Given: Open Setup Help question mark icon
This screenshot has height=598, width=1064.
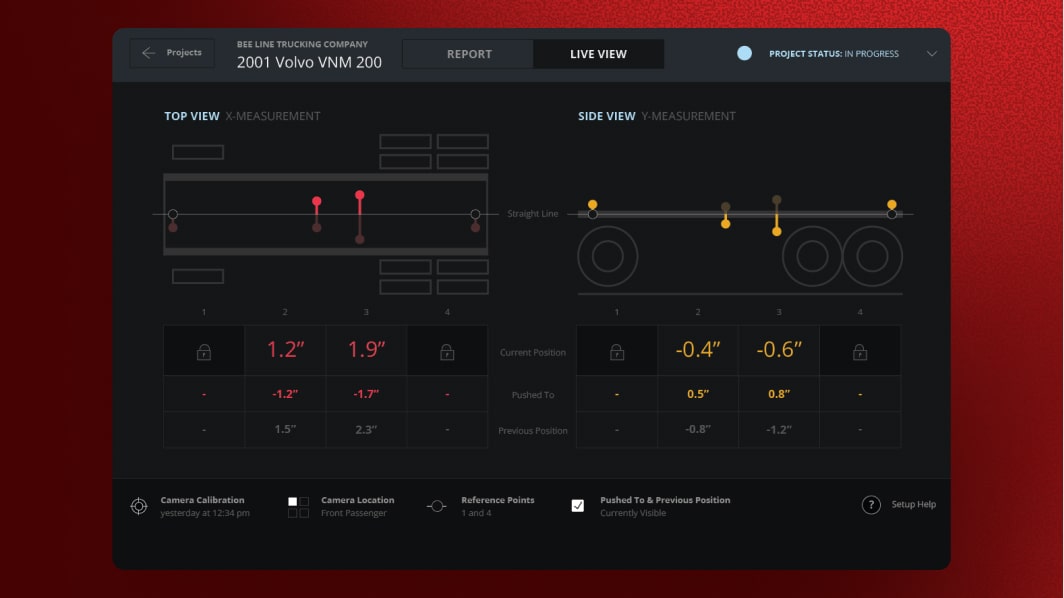Looking at the screenshot, I should (x=871, y=505).
